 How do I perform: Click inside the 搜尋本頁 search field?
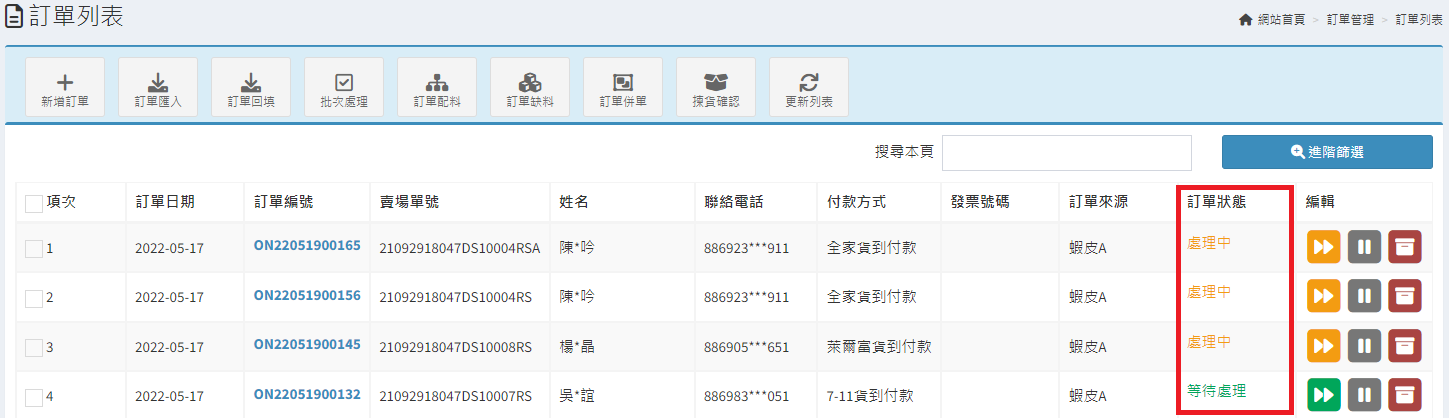pyautogui.click(x=1066, y=153)
